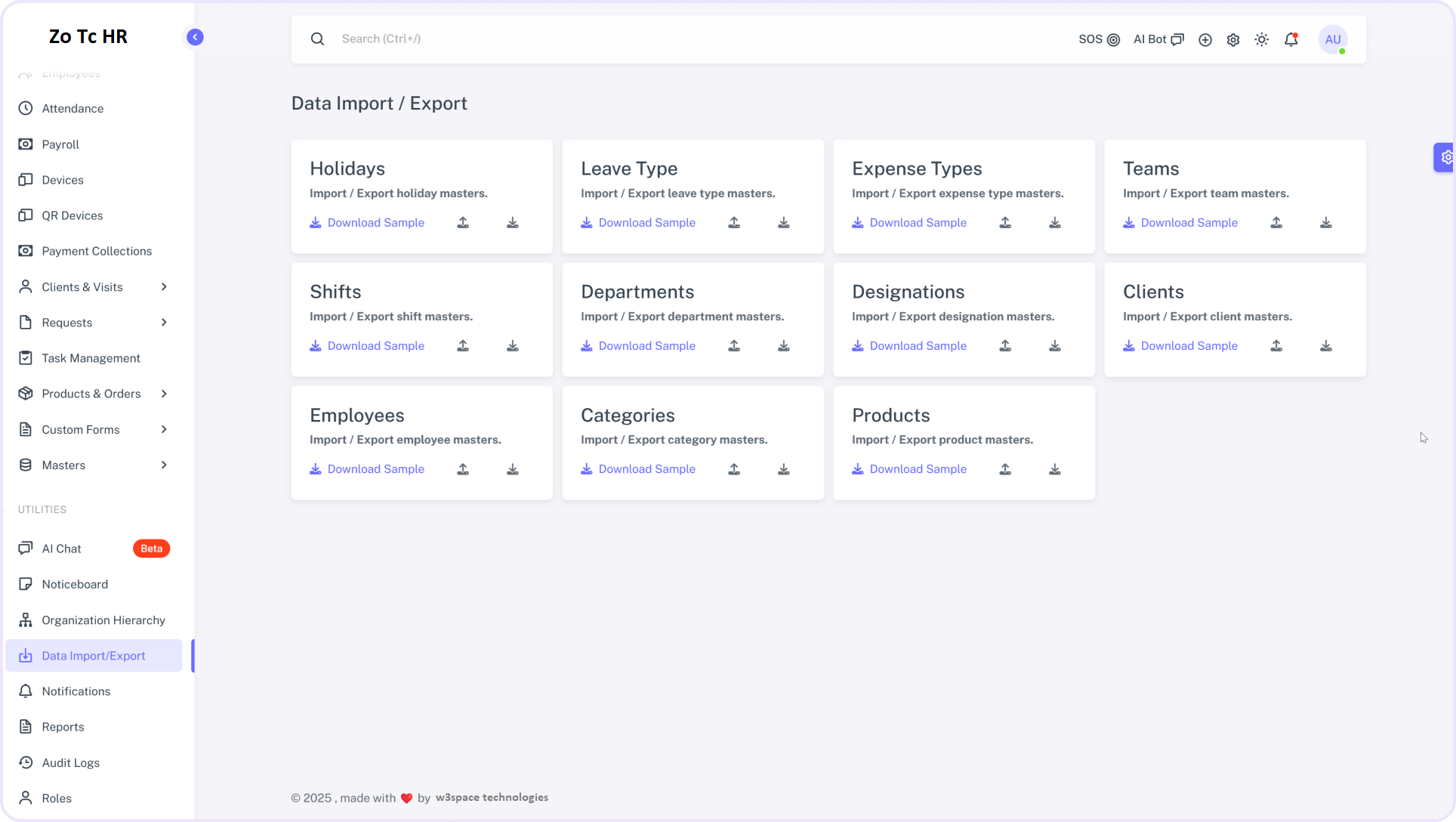1456x822 pixels.
Task: Open w3space technologies footer link
Action: [492, 798]
